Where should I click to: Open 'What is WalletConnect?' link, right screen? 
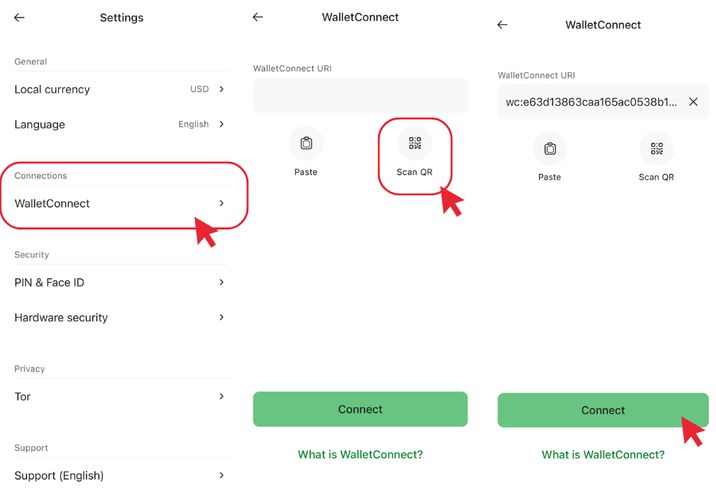point(603,455)
